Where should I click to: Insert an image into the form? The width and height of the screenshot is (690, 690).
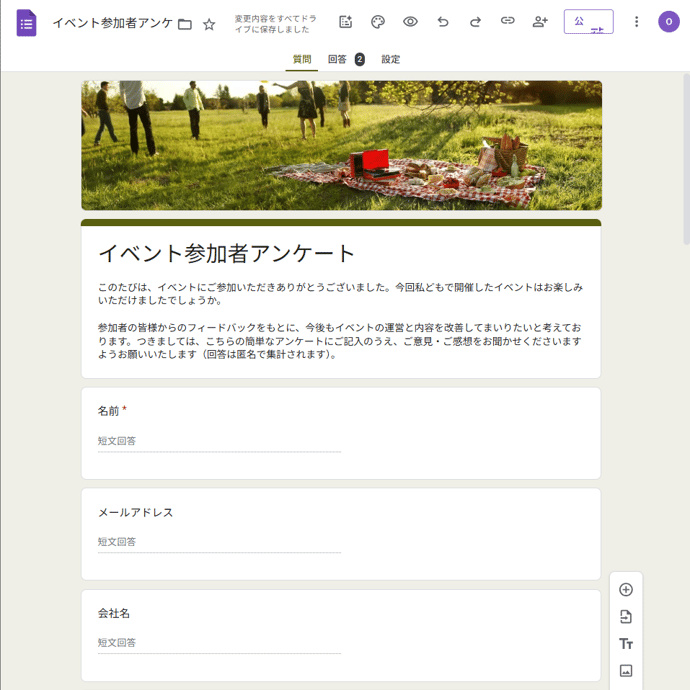[626, 671]
